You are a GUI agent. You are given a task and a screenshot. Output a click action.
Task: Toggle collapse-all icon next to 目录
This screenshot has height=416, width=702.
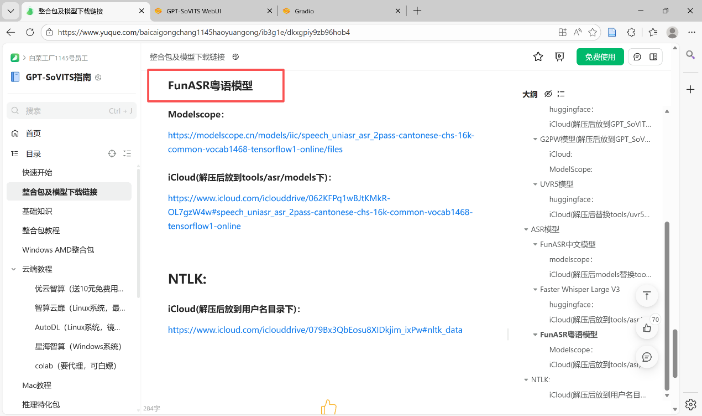point(125,154)
